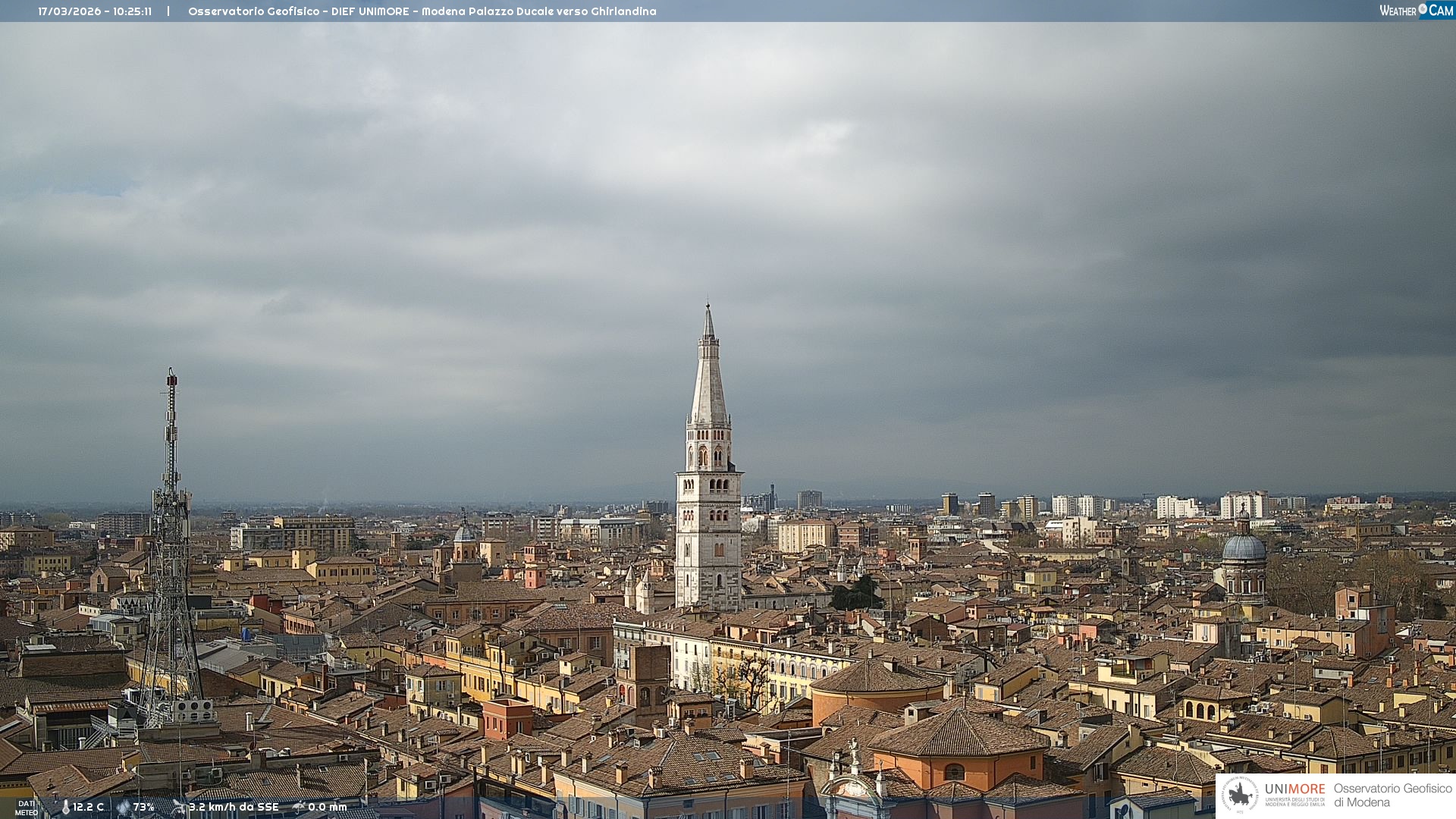Click the humidity water droplets icon
The image size is (1456, 819).
click(123, 808)
